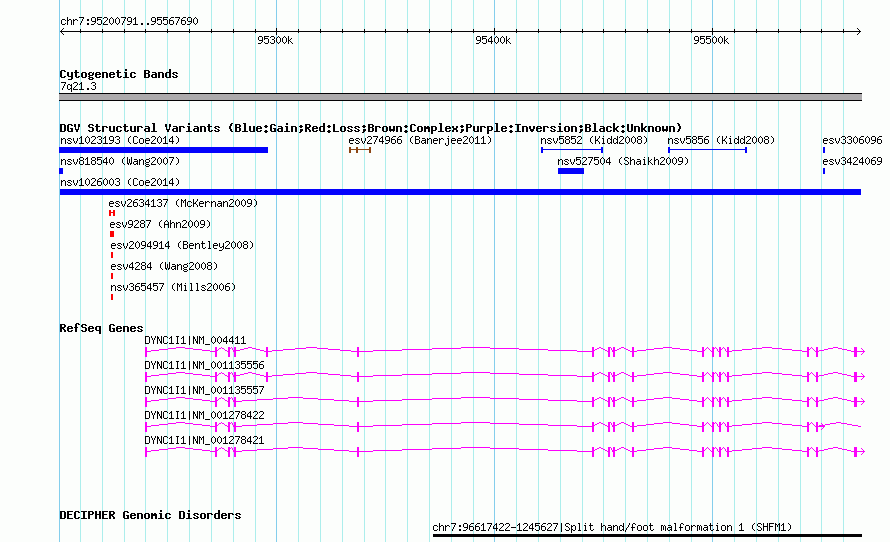Viewport: 890px width, 542px height.
Task: Click the esv9287 (Ahn2009) red loss marker
Action: point(112,234)
